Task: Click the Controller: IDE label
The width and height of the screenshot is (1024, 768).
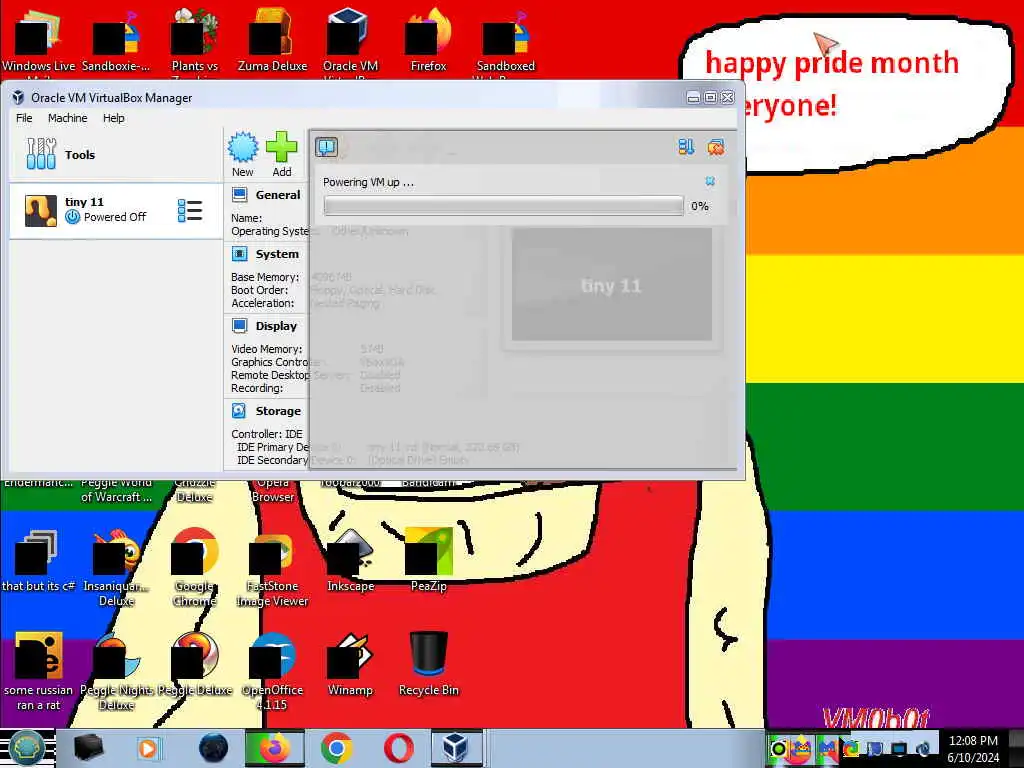Action: pos(267,434)
